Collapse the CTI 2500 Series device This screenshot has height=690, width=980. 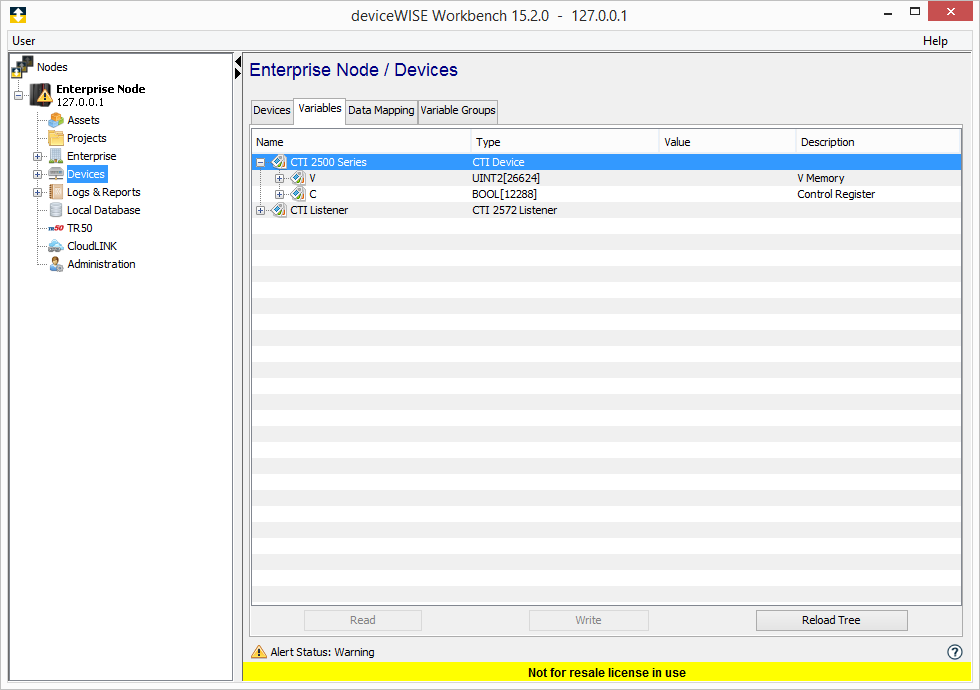[x=260, y=161]
